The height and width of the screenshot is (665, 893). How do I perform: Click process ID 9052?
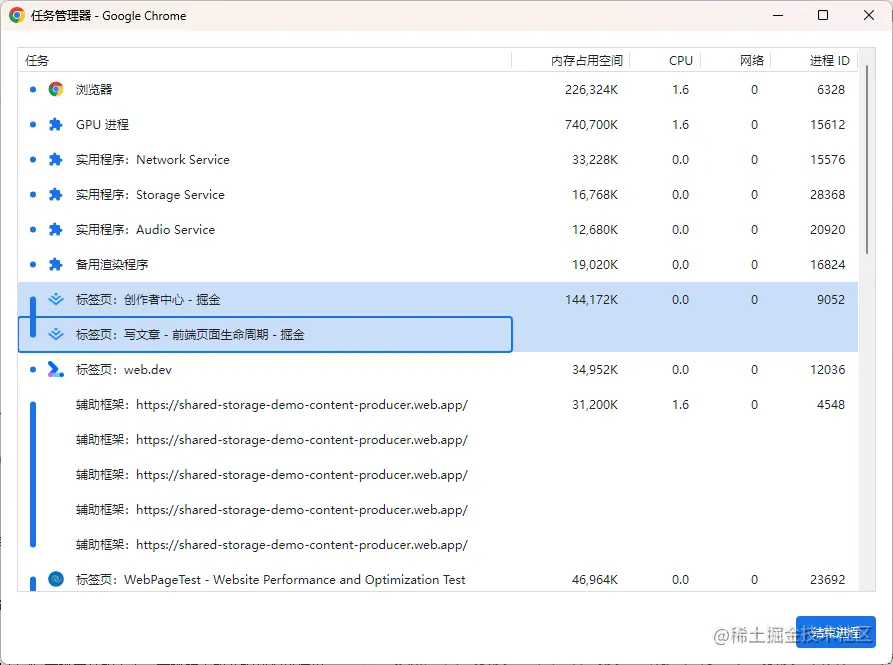[x=831, y=299]
